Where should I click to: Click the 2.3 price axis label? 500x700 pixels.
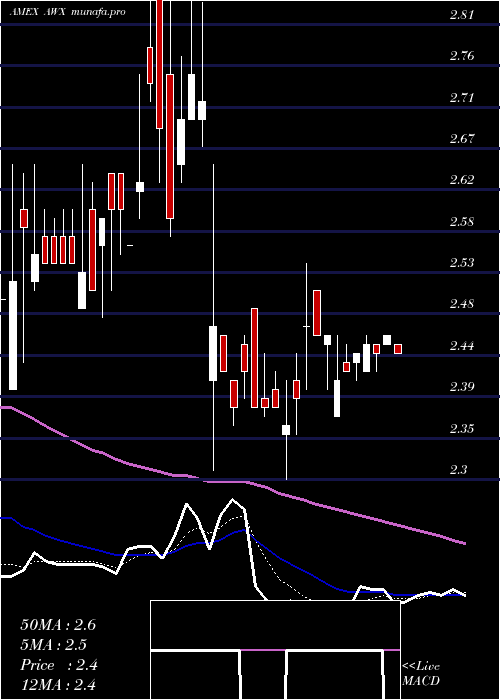(458, 470)
